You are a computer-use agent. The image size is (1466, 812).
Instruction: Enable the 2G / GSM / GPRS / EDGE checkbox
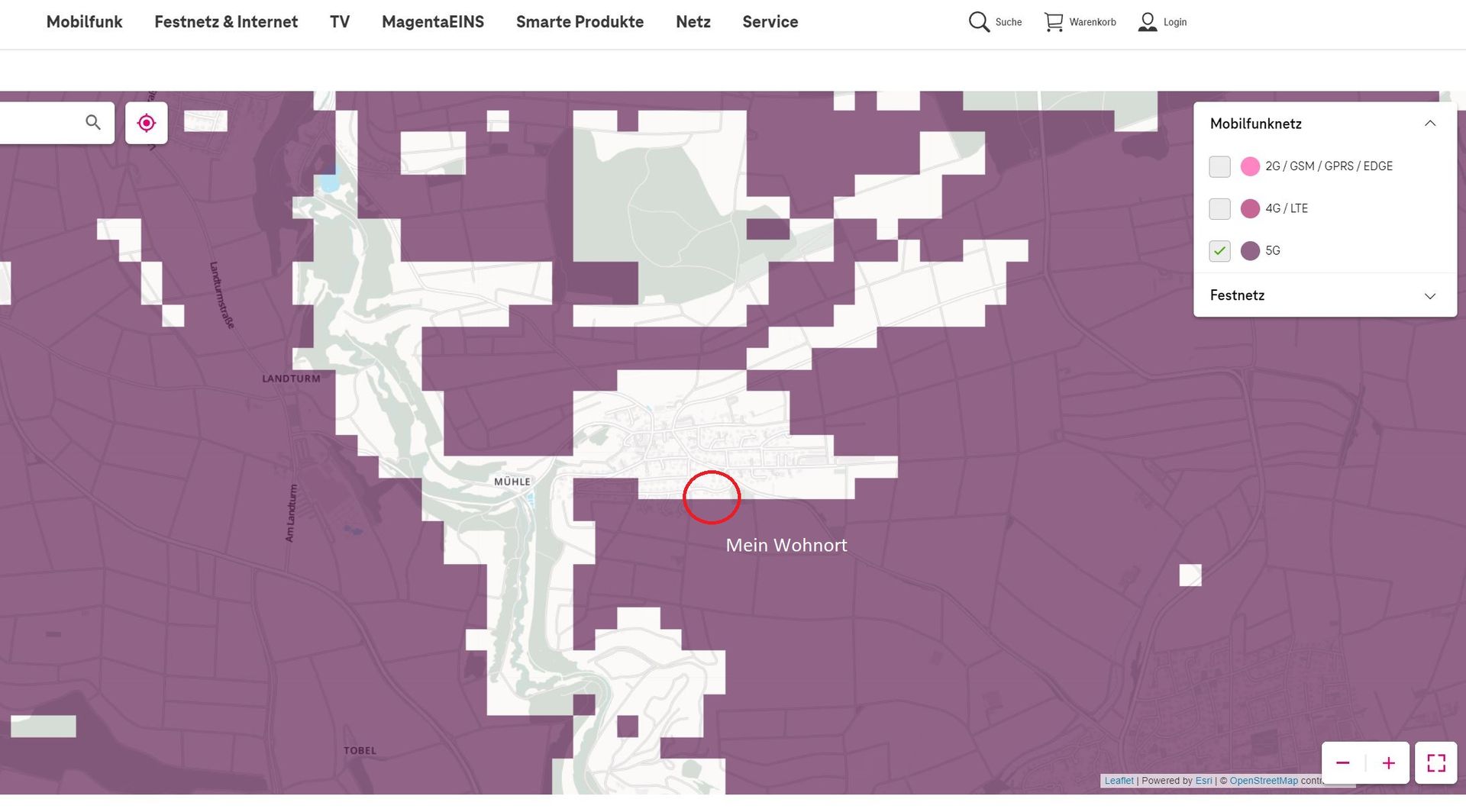click(1219, 166)
